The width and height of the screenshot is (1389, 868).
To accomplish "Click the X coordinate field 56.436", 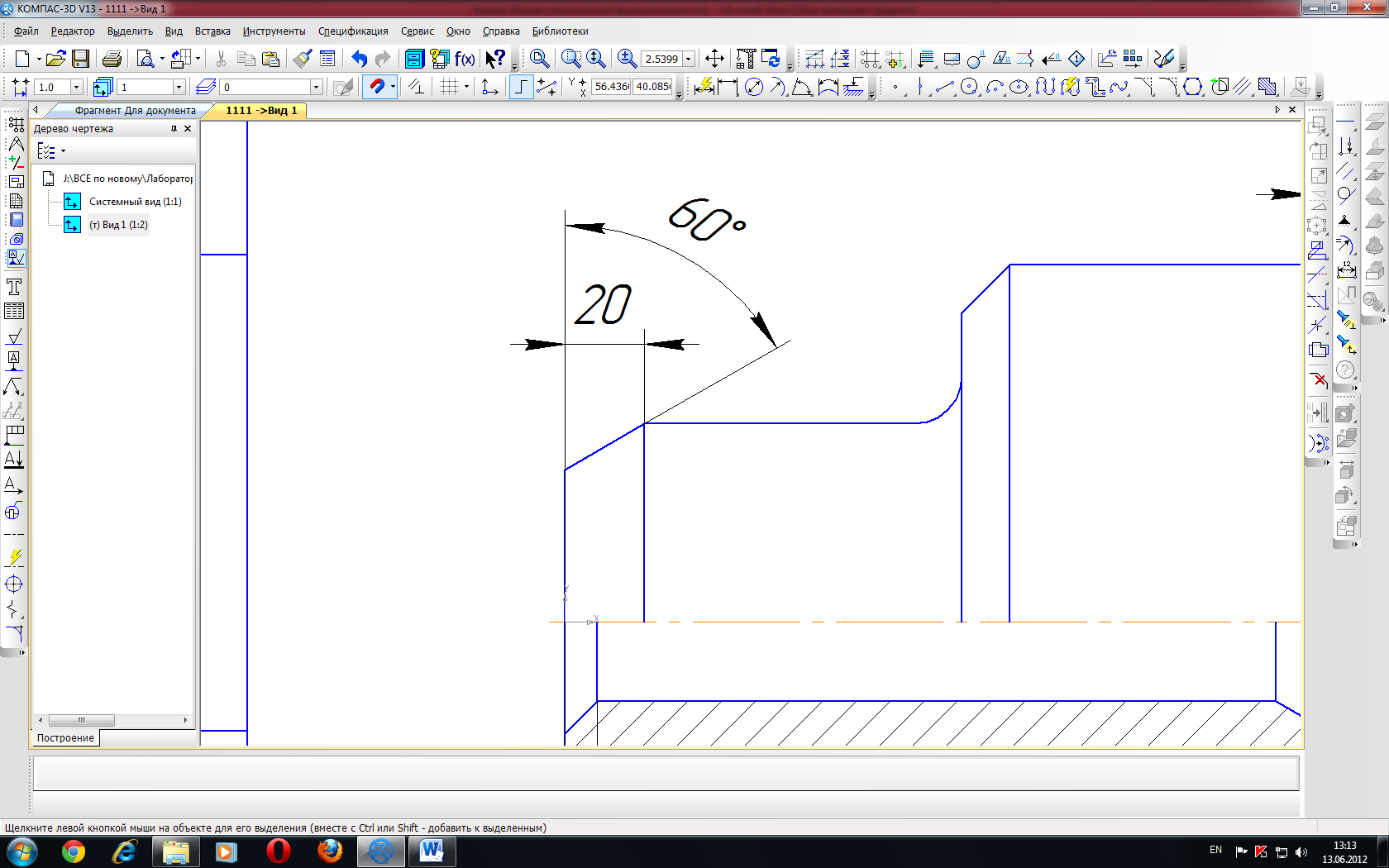I will pos(612,86).
